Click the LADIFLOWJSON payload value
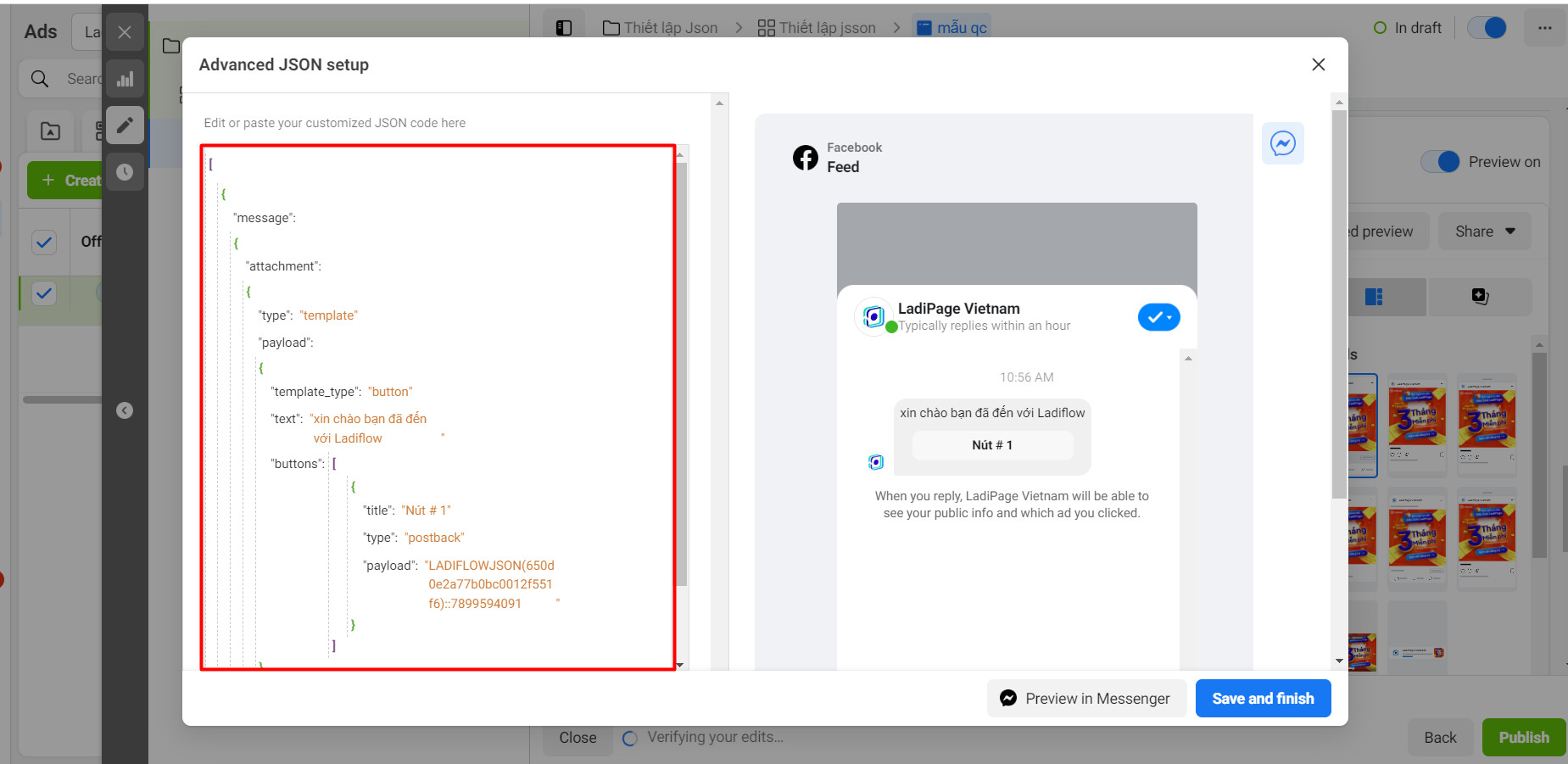1568x764 pixels. (492, 584)
